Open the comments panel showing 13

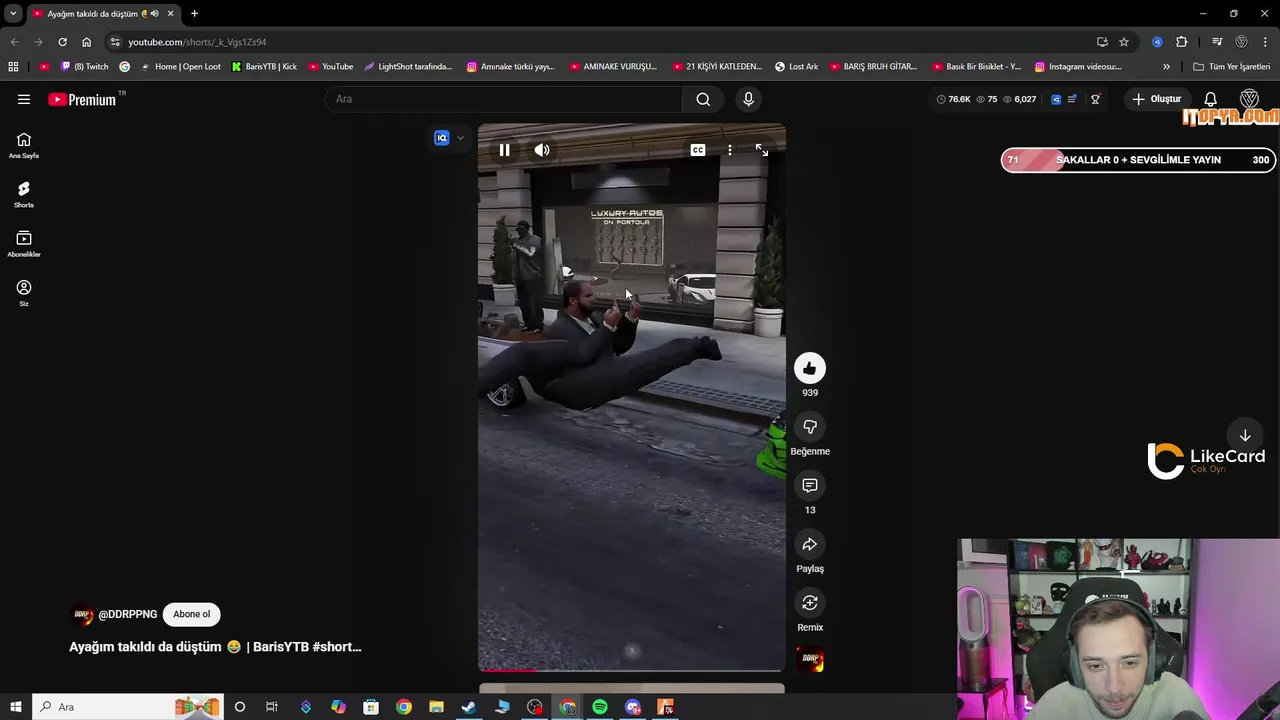(810, 485)
